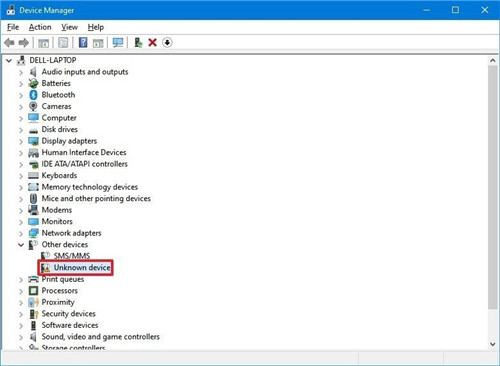Collapse the DELL-LAPTOP root node
This screenshot has height=366, width=500.
9,61
